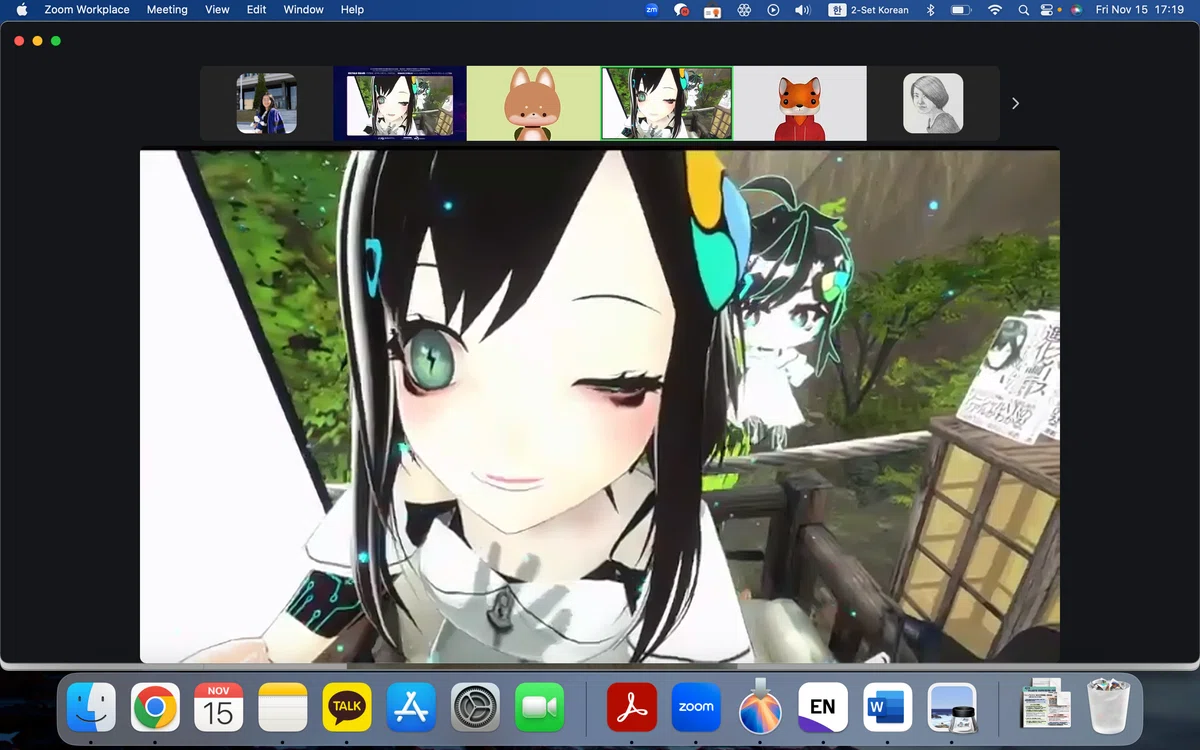Open Preview from the Dock
Screen dimensions: 1200x750
pos(952,708)
